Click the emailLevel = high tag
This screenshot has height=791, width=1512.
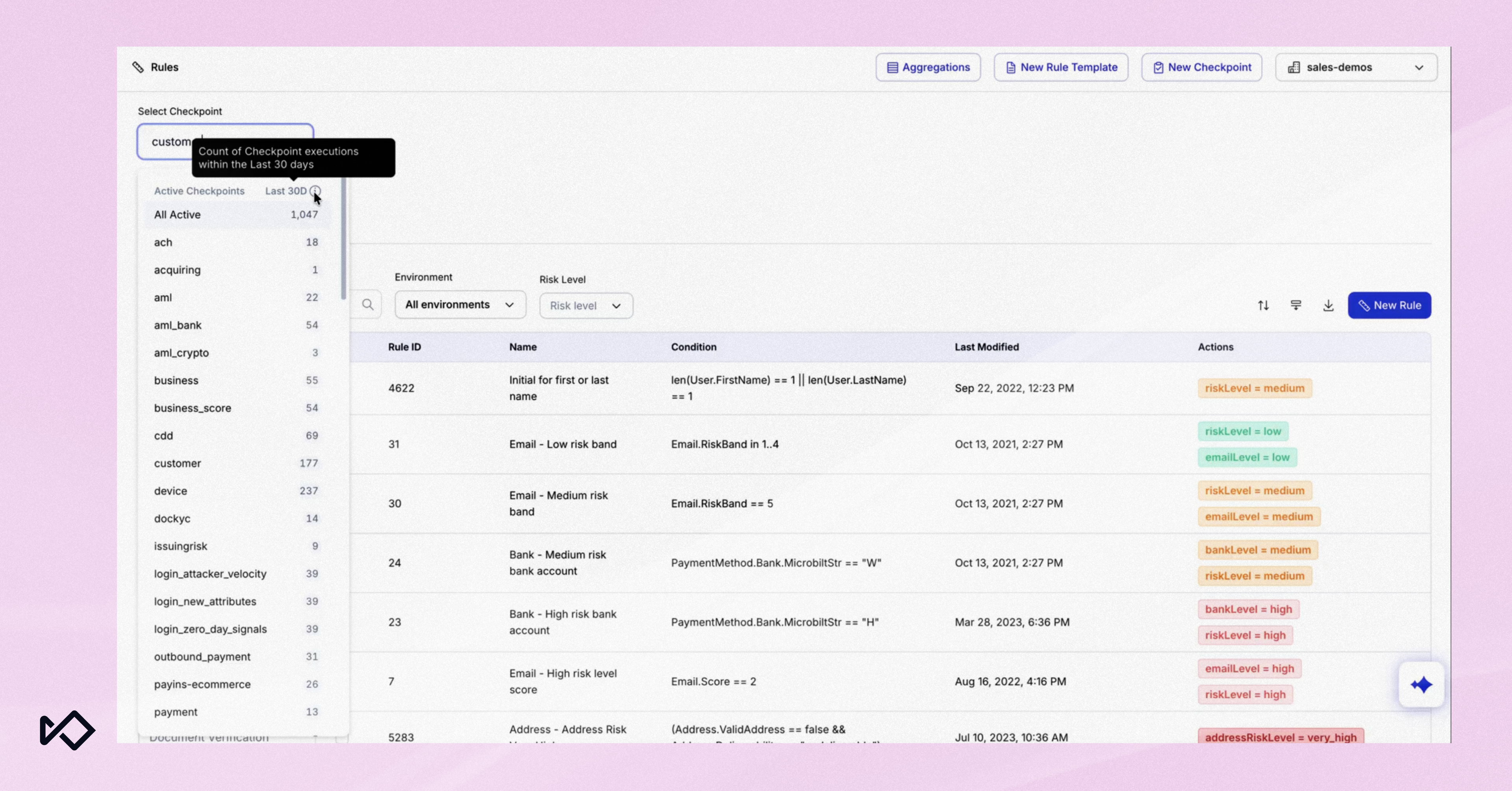[1250, 668]
